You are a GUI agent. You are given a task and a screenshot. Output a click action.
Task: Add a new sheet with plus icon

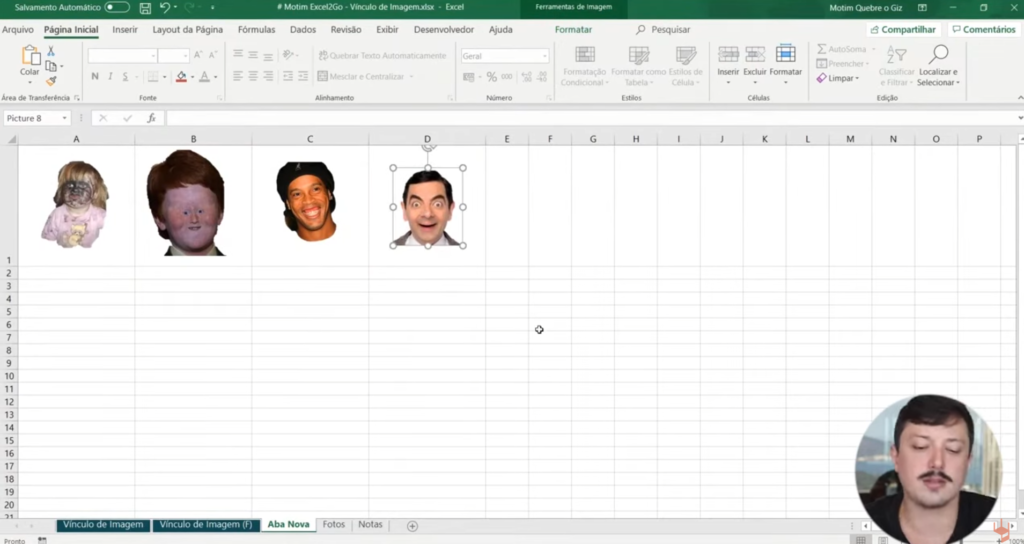(x=412, y=526)
